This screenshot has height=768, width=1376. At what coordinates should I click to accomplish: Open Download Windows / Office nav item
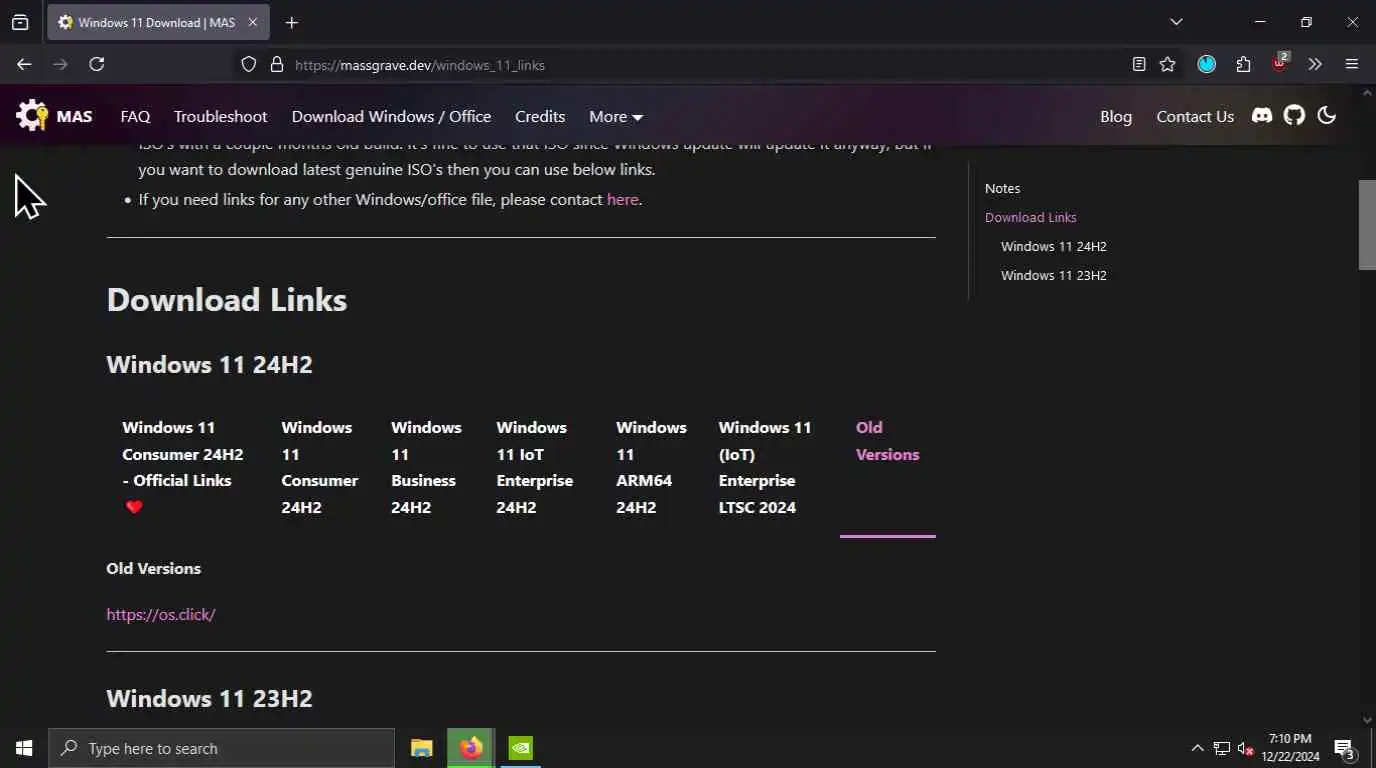(x=391, y=116)
